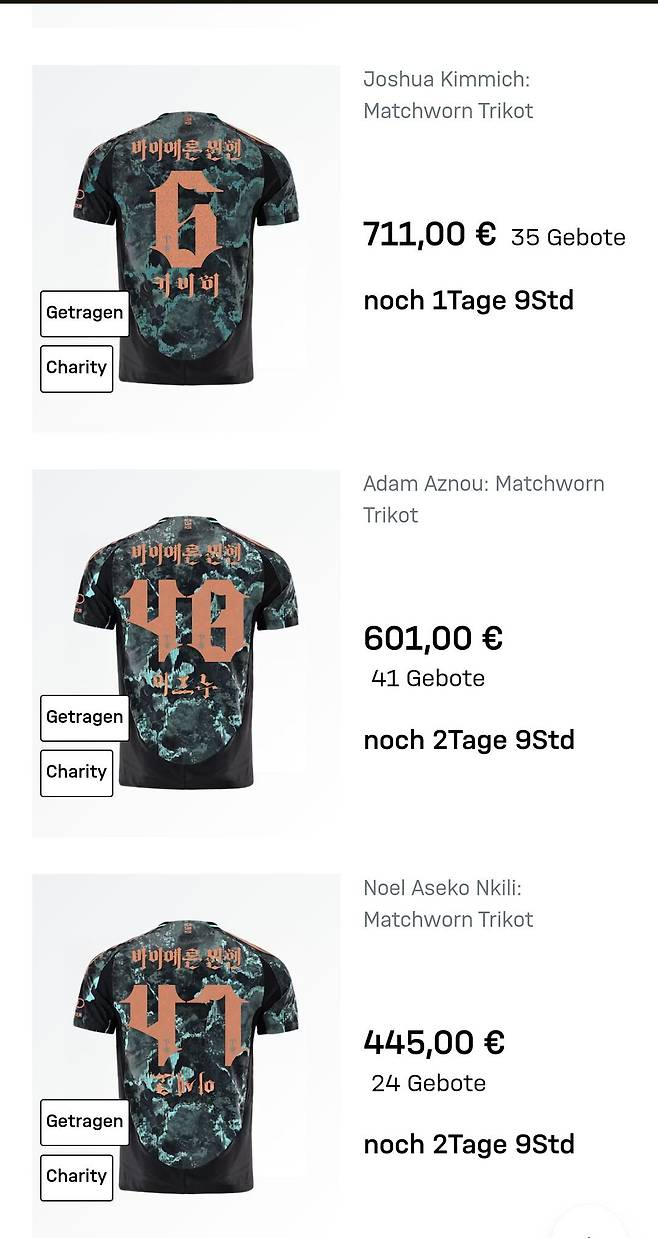This screenshot has height=1238, width=658.
Task: Click 'noch 1Tage 9Std' remaining time
Action: coord(468,300)
